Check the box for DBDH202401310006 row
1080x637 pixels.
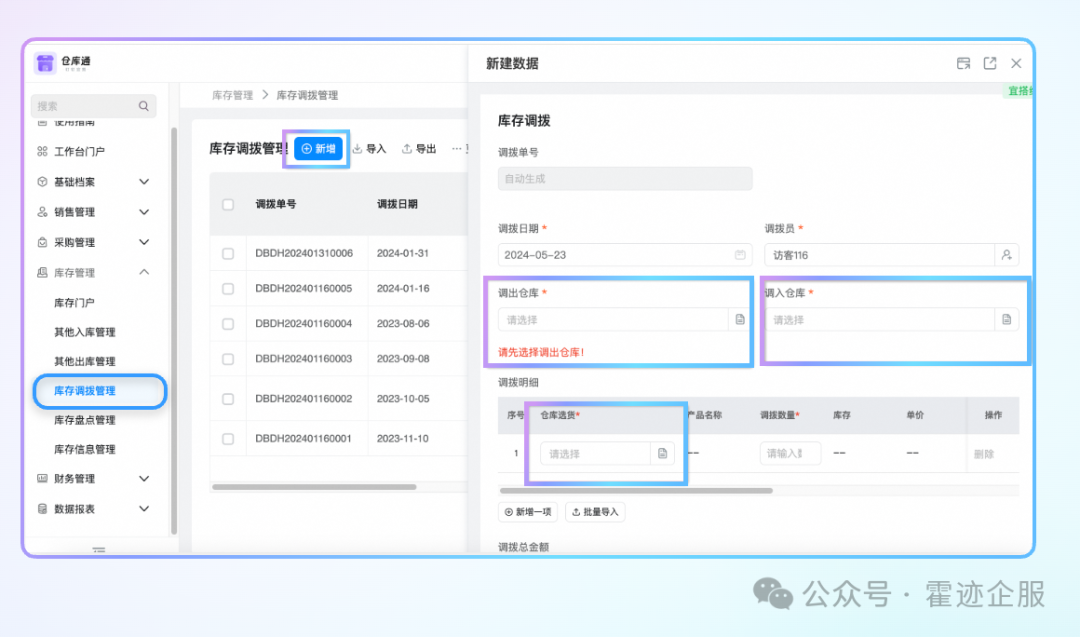tap(228, 253)
